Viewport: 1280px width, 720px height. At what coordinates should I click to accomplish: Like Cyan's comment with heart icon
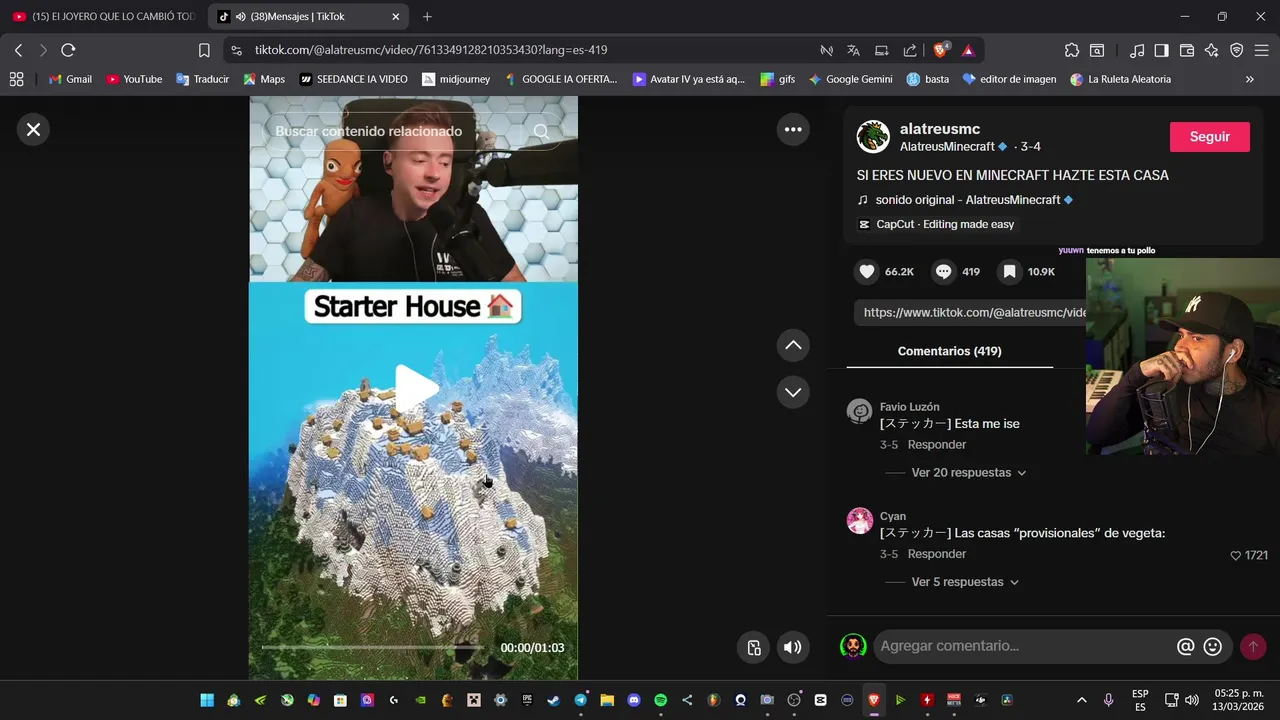[x=1235, y=555]
